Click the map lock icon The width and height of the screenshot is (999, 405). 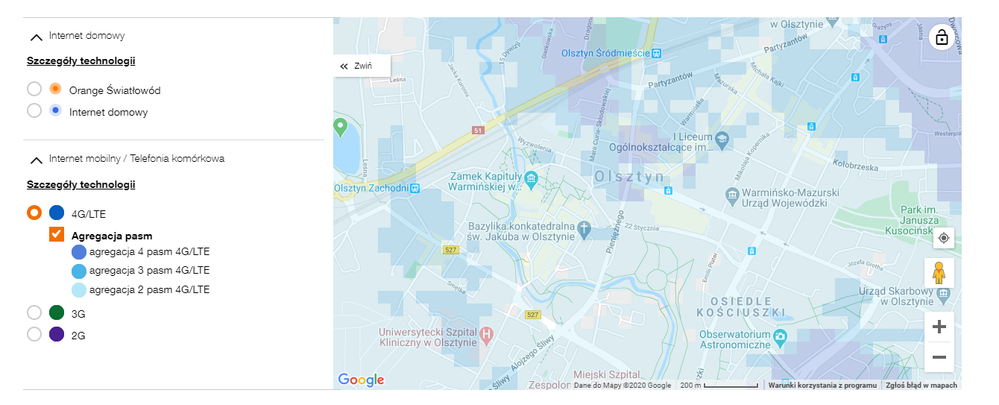pyautogui.click(x=941, y=38)
